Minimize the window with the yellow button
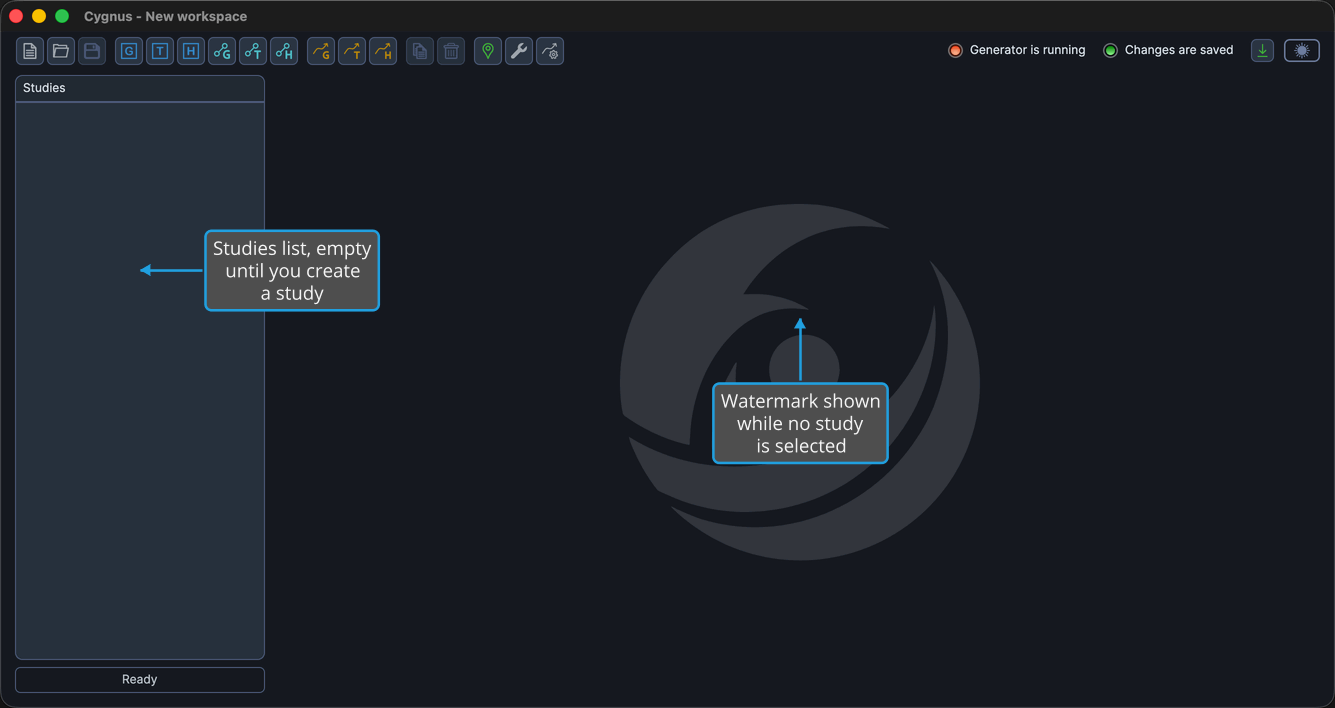This screenshot has height=708, width=1335. pos(39,16)
